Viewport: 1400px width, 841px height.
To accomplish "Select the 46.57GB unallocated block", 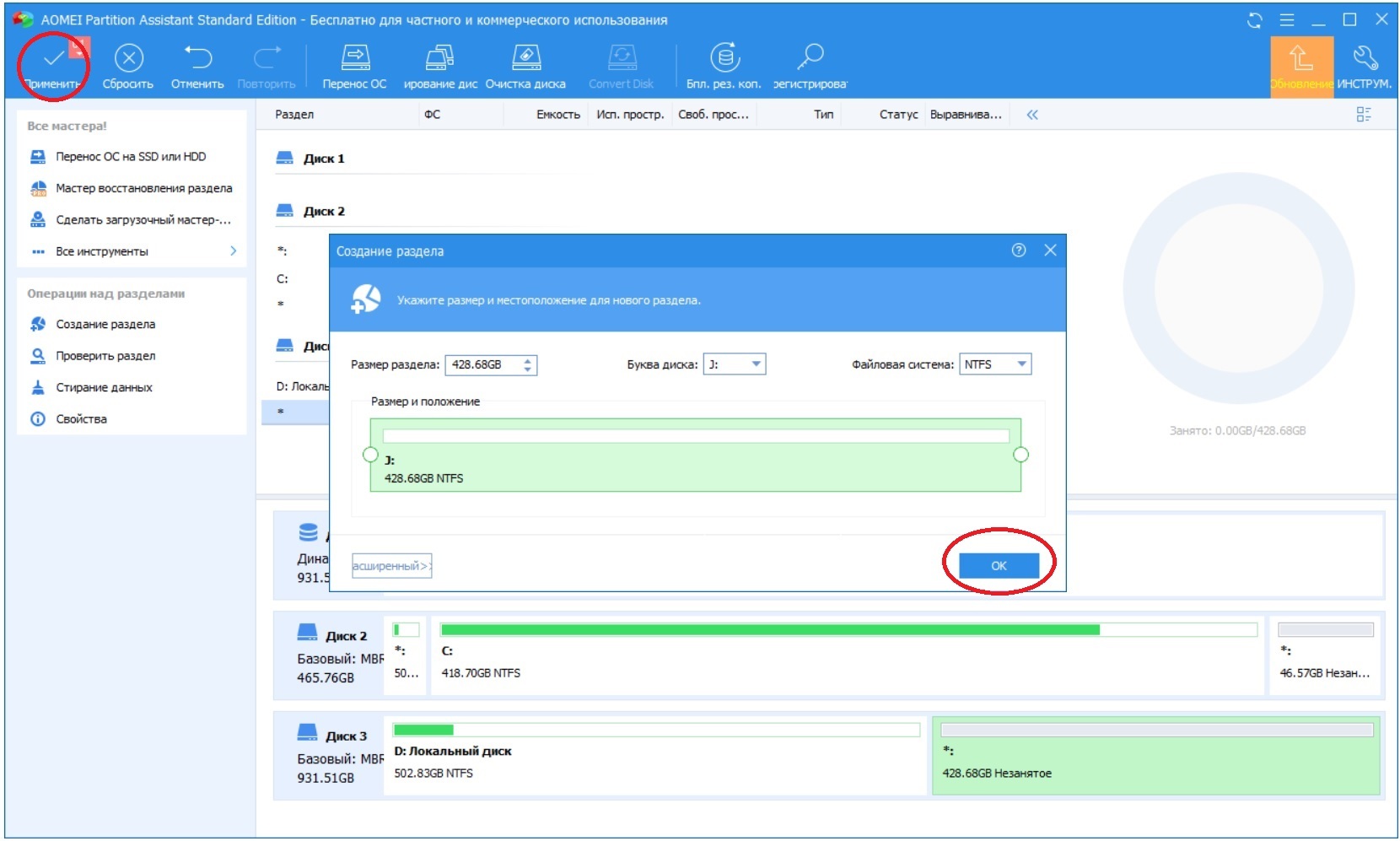I will tap(1325, 655).
